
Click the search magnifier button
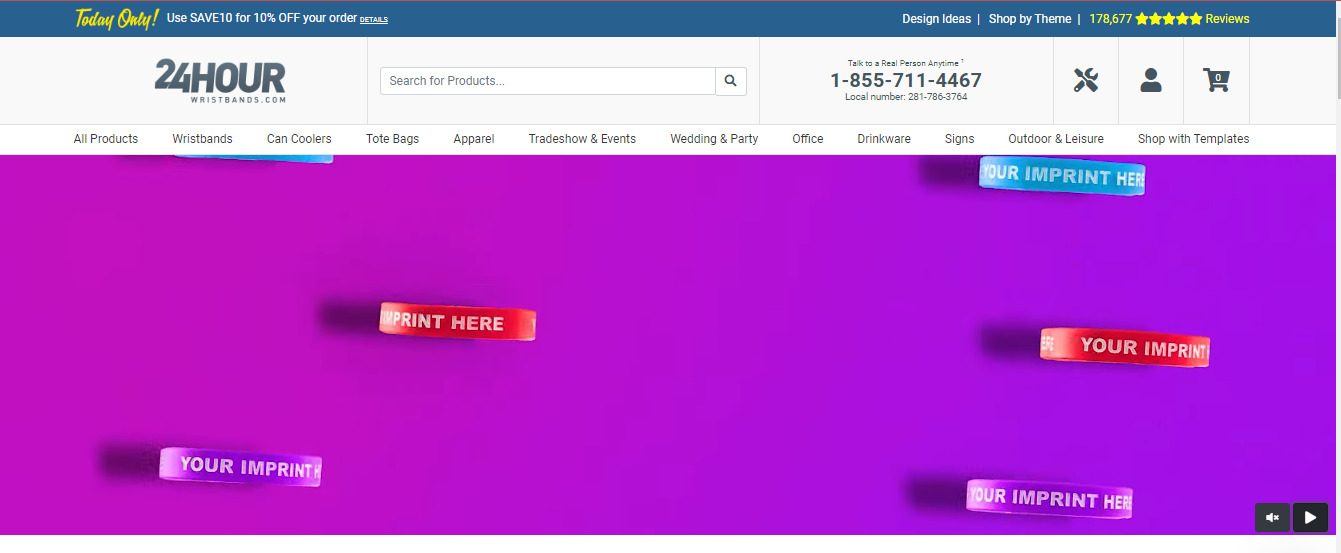(x=731, y=81)
